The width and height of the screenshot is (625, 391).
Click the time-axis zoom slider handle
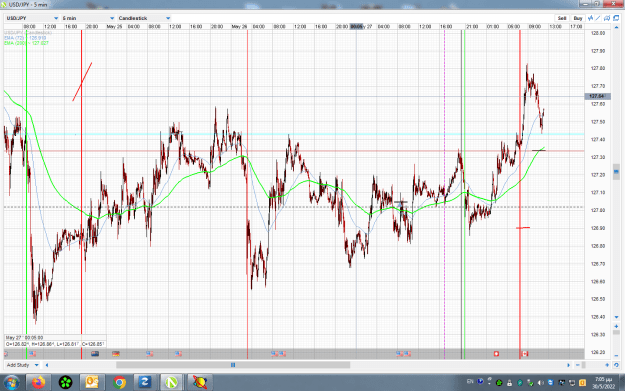click(584, 365)
